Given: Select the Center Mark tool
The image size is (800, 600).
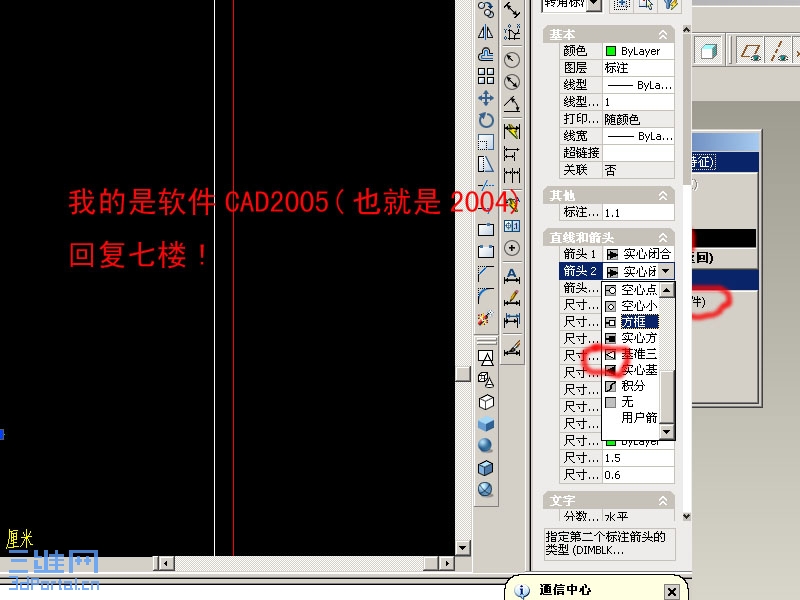Looking at the screenshot, I should (512, 248).
